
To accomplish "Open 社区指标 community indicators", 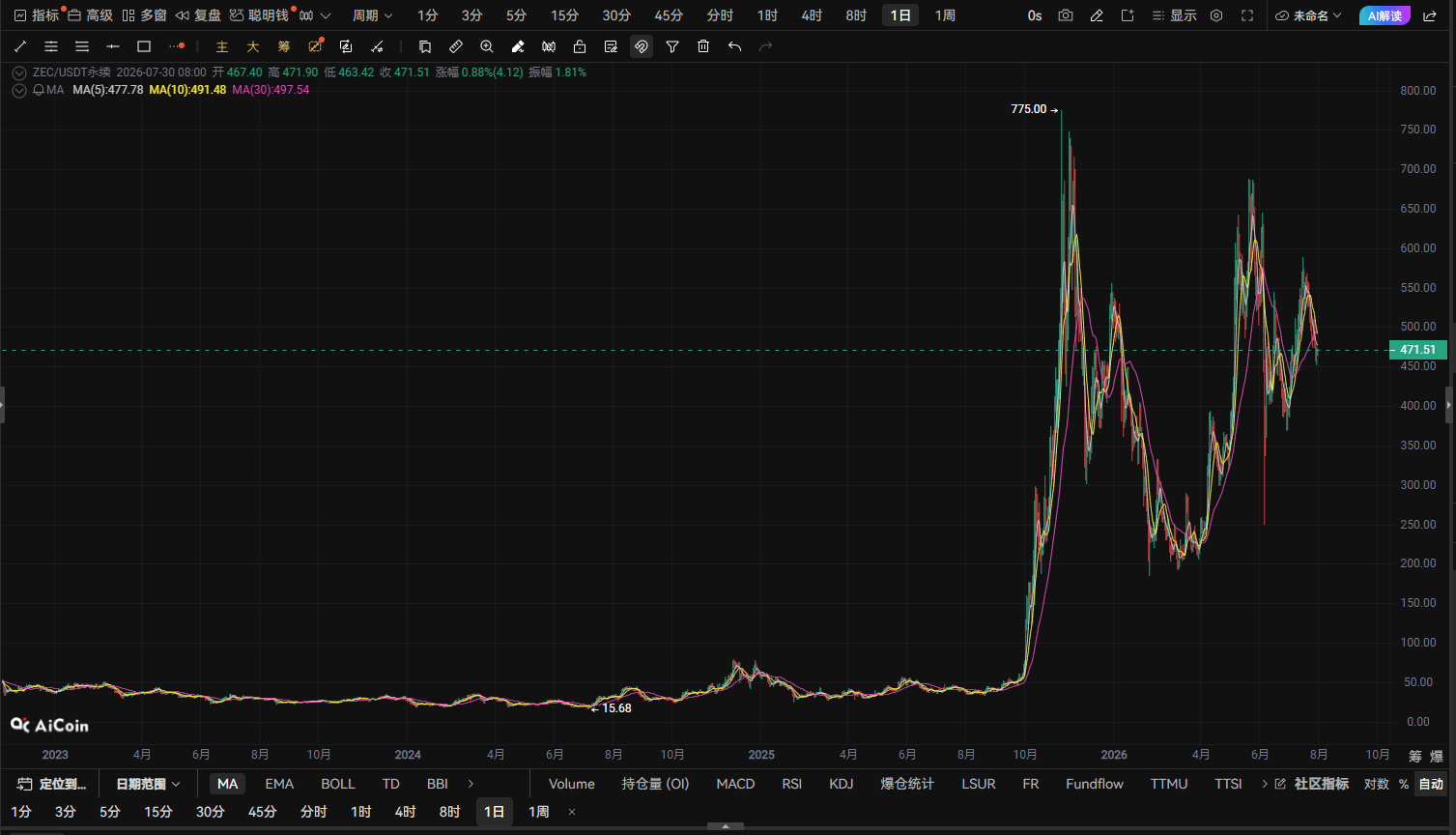I will [x=1311, y=784].
